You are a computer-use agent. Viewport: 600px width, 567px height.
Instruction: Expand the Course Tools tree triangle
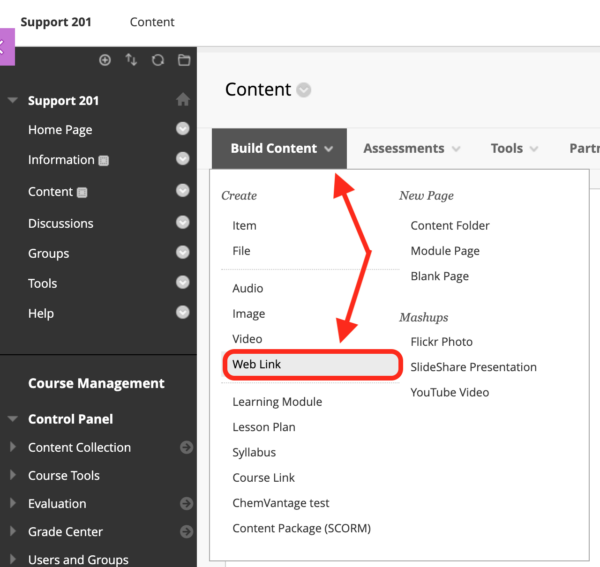point(13,475)
